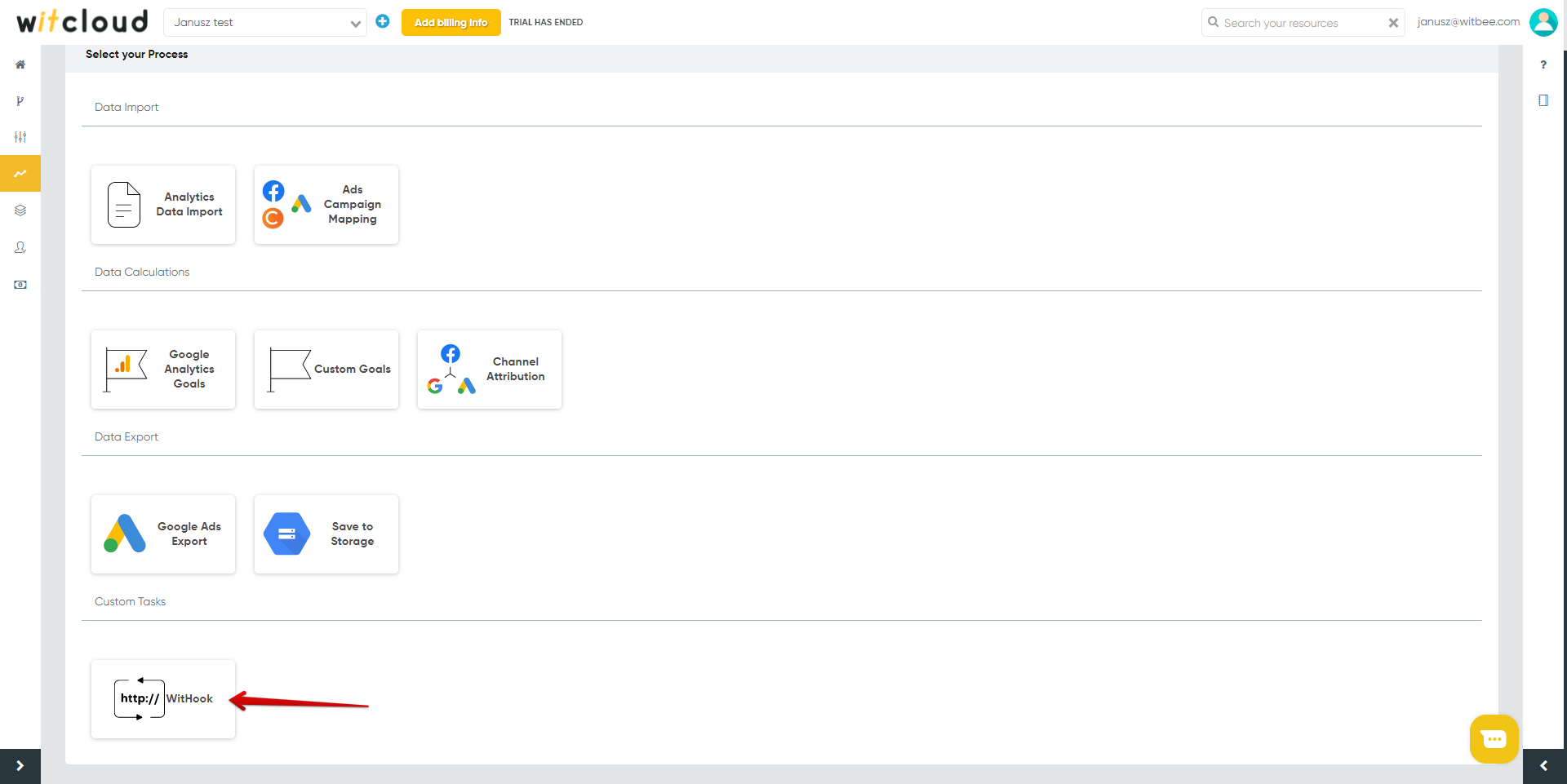Select the Save to Storage card
Screen dimensions: 1567x784
(326, 534)
